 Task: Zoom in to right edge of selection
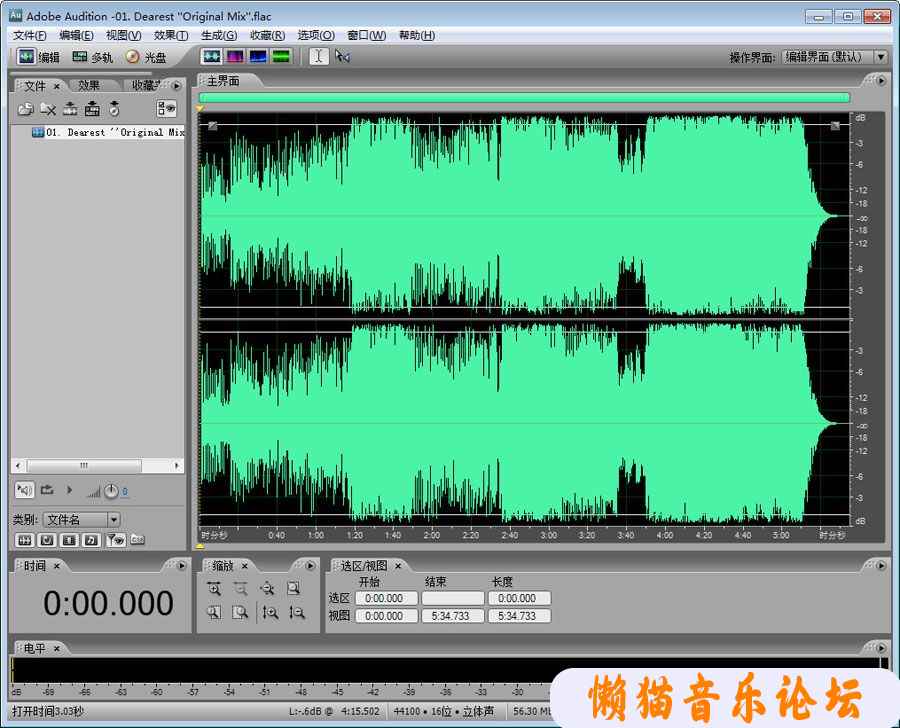tap(240, 613)
